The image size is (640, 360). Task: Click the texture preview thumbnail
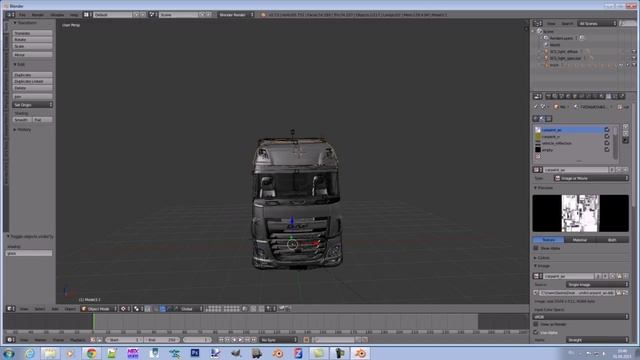click(x=580, y=213)
